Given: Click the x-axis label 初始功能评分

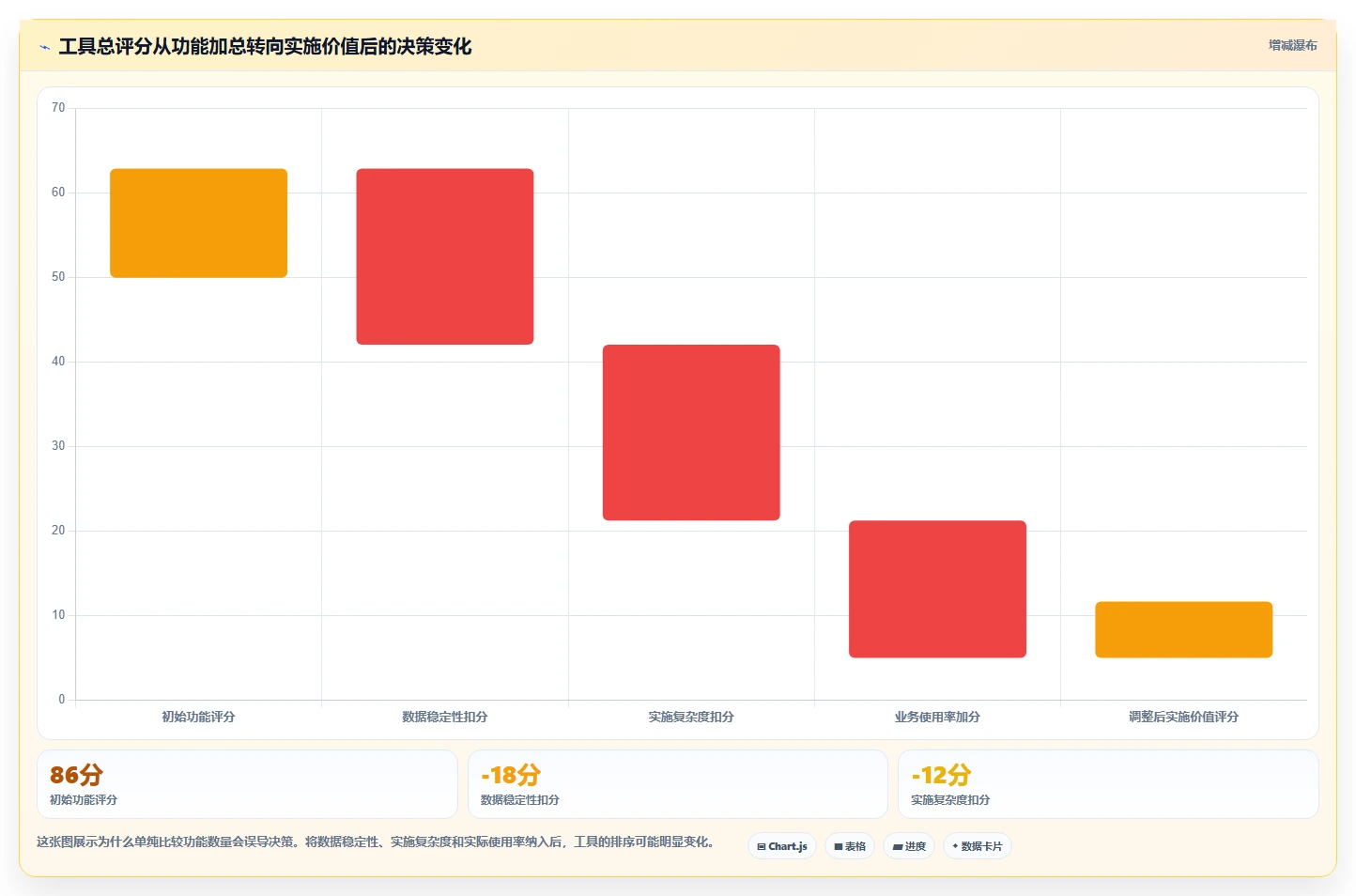Looking at the screenshot, I should pos(198,717).
